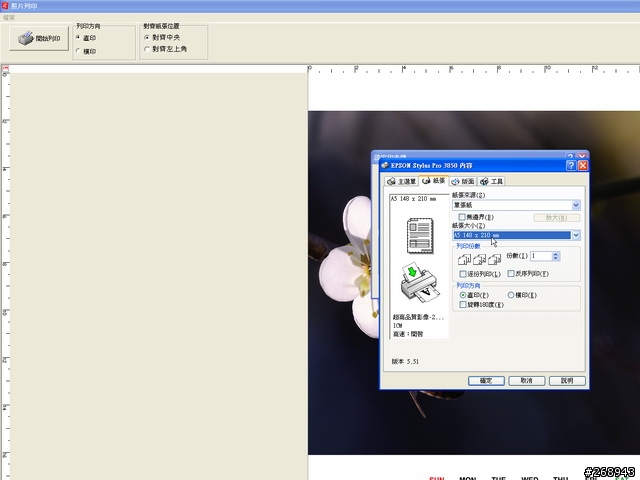Switch to the Paper (紙張) tab
The image size is (640, 480).
[x=433, y=180]
